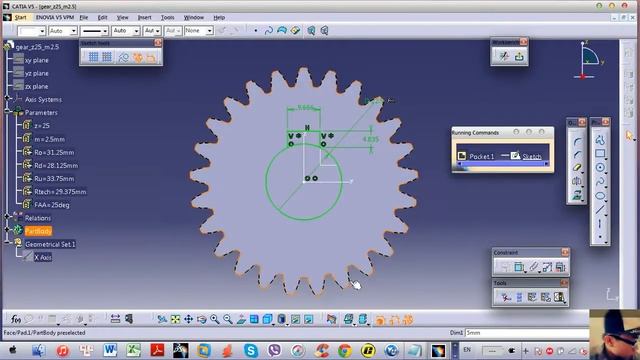Open the Tools menu
640x360 pixels.
click(x=167, y=18)
